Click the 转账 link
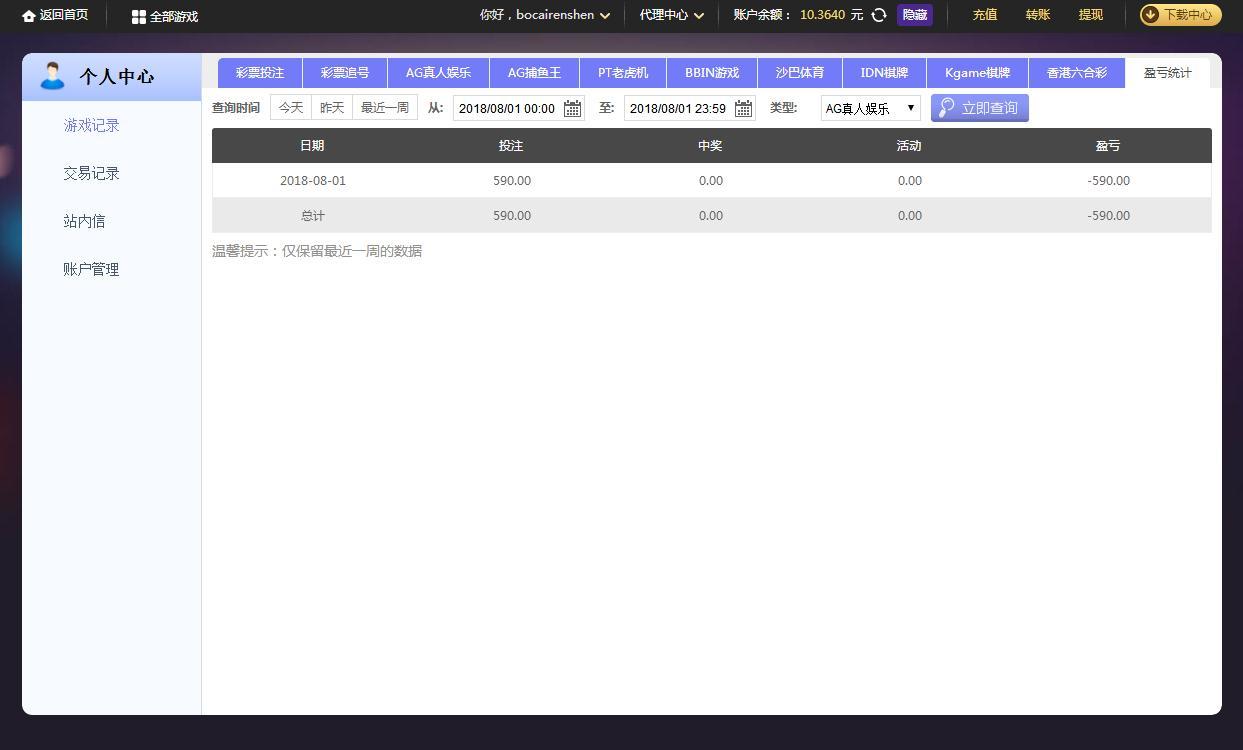 (1038, 15)
